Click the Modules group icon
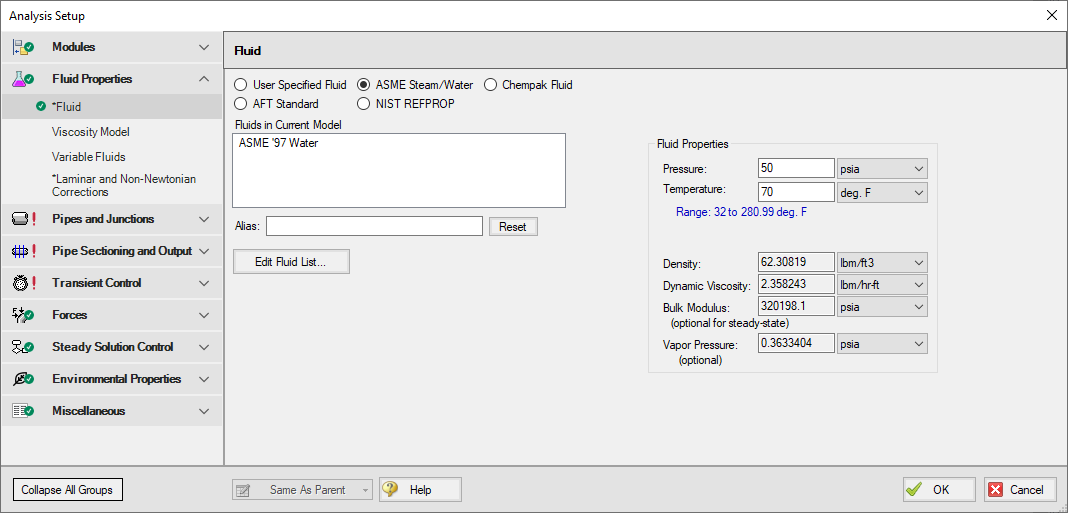The width and height of the screenshot is (1068, 513). 24,47
